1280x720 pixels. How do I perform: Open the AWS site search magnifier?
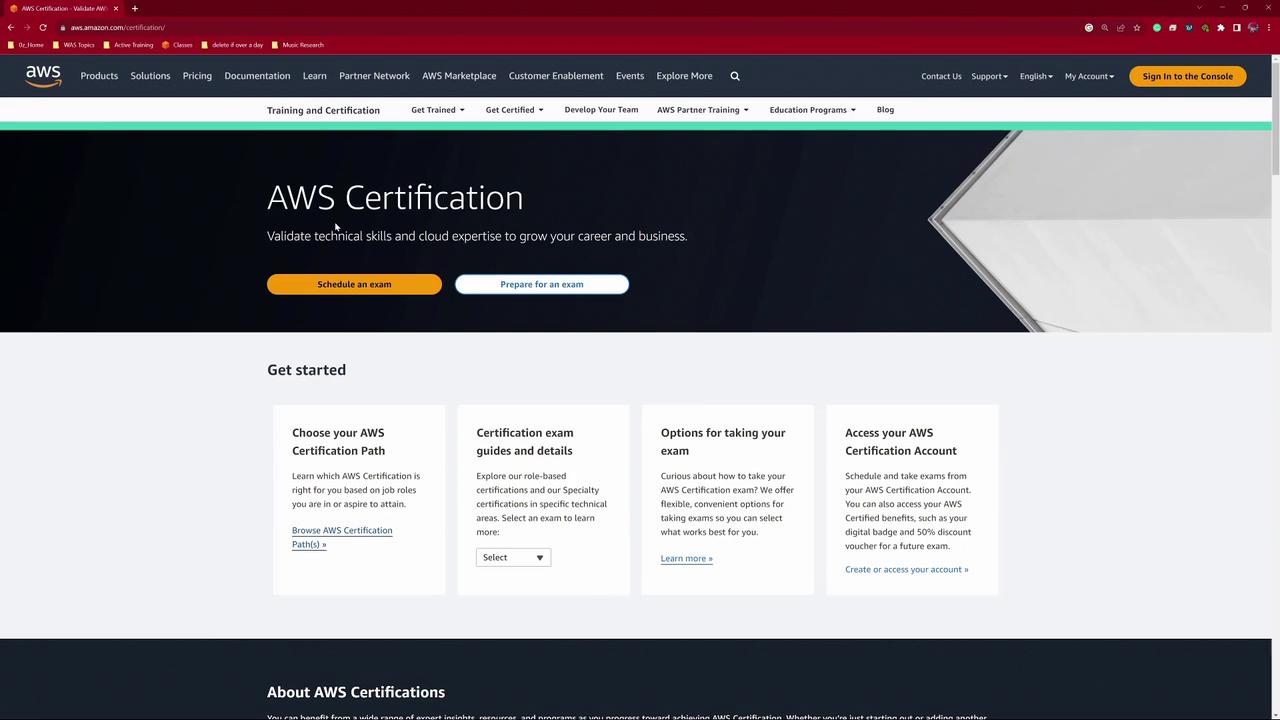tap(735, 76)
